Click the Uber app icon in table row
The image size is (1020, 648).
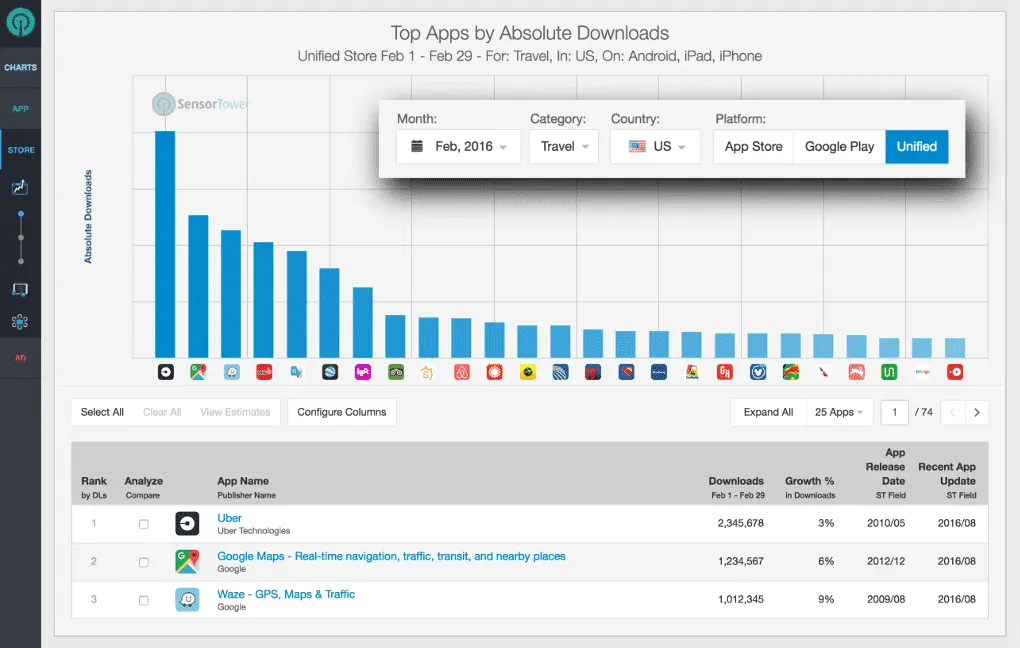[187, 524]
